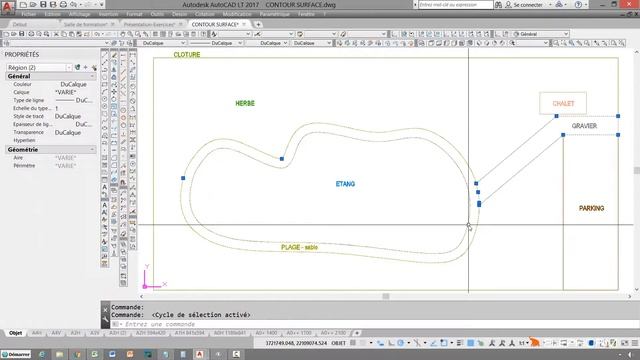Screen dimensions: 640x360
Task: Click the plus button for a new drawing tab
Action: click(258, 24)
